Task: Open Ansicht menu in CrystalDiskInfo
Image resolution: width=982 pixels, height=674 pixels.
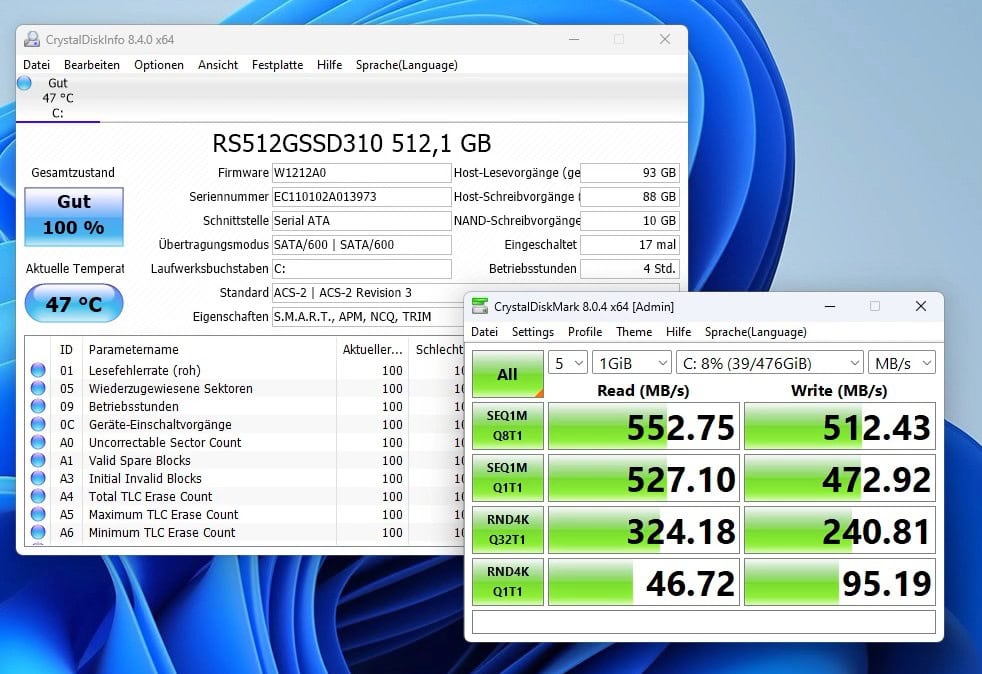Action: pos(218,65)
